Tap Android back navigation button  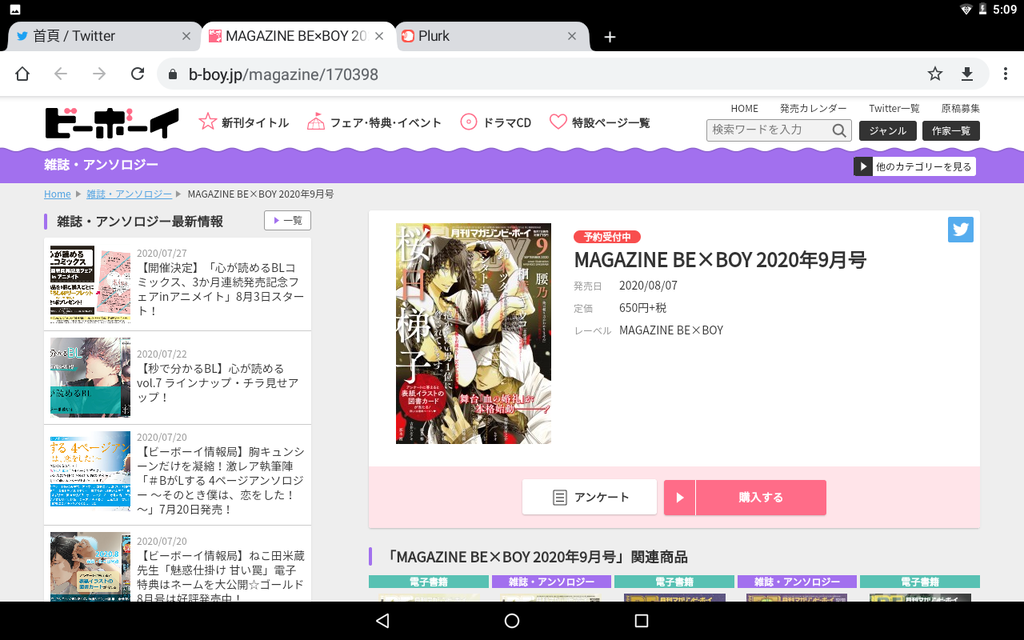pyautogui.click(x=383, y=620)
